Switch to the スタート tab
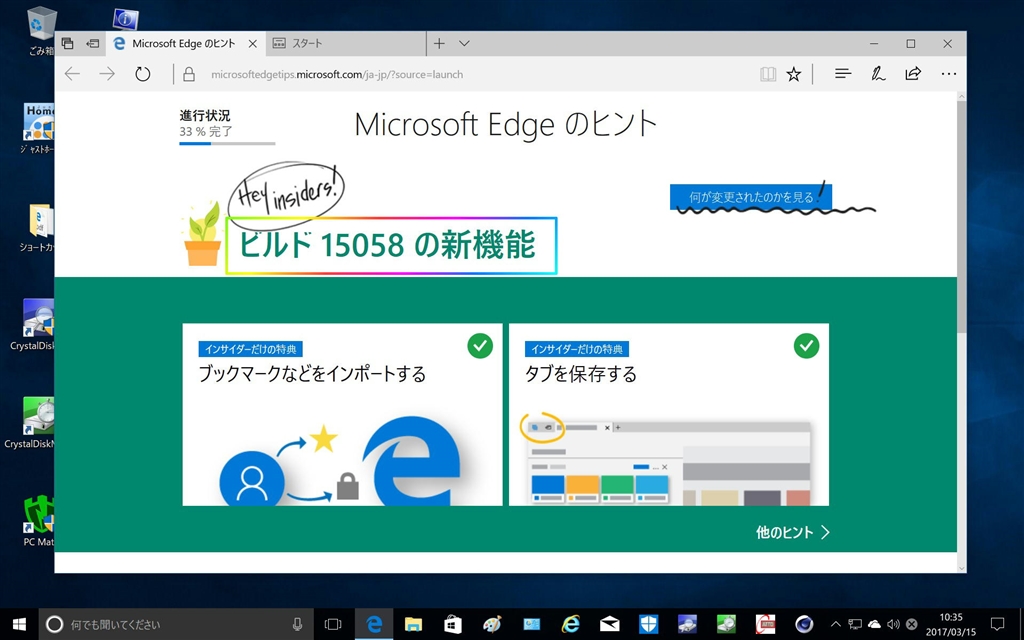Screen dimensions: 1024x640 coord(345,44)
